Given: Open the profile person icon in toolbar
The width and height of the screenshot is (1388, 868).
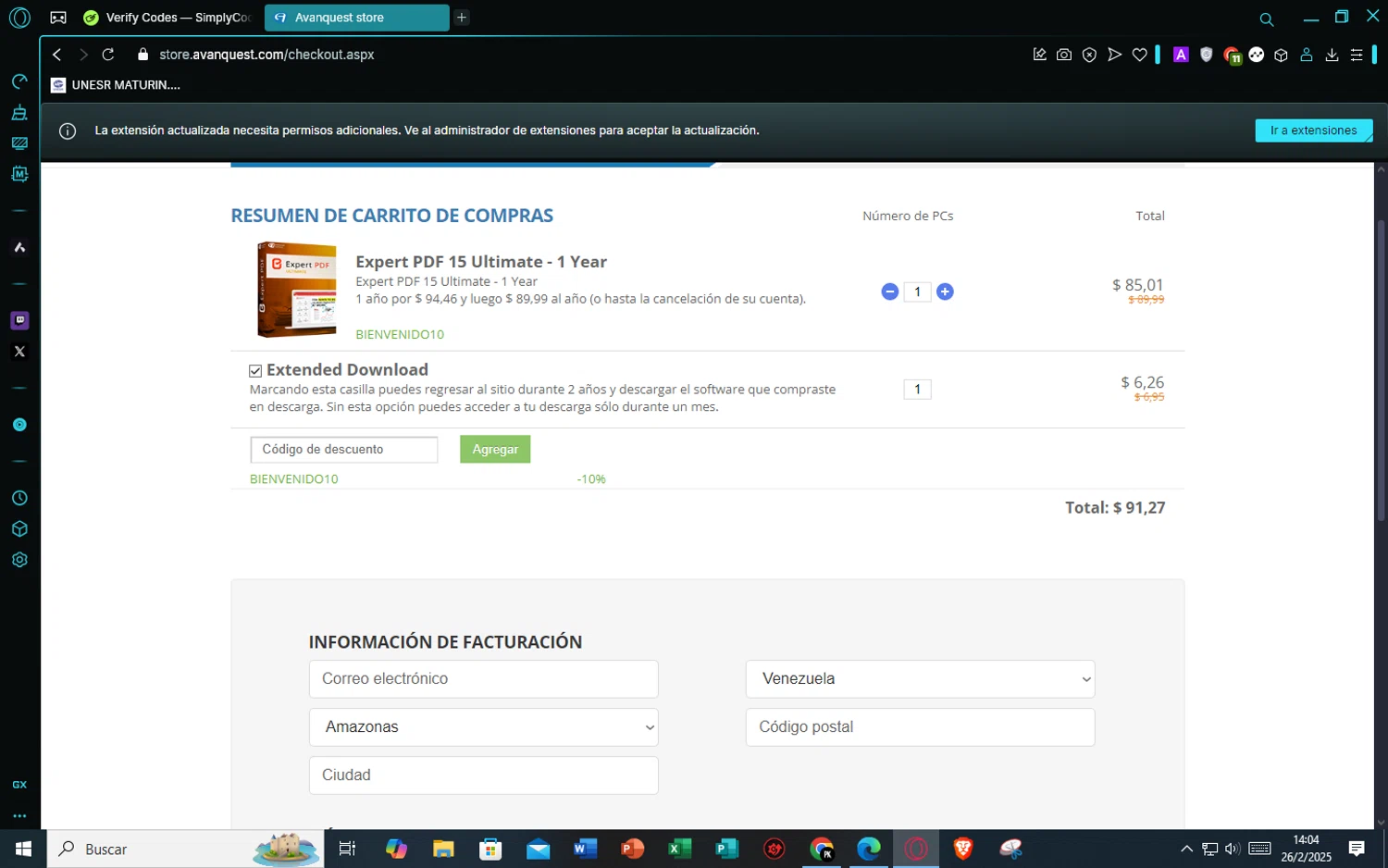Looking at the screenshot, I should (1307, 55).
